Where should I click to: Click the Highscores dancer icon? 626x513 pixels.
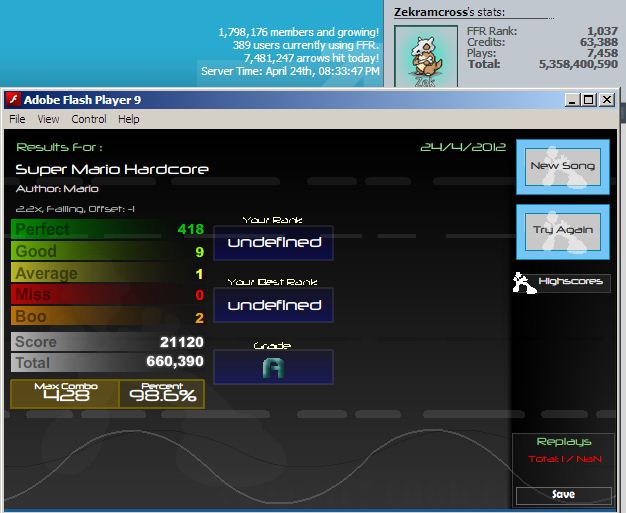pyautogui.click(x=524, y=283)
